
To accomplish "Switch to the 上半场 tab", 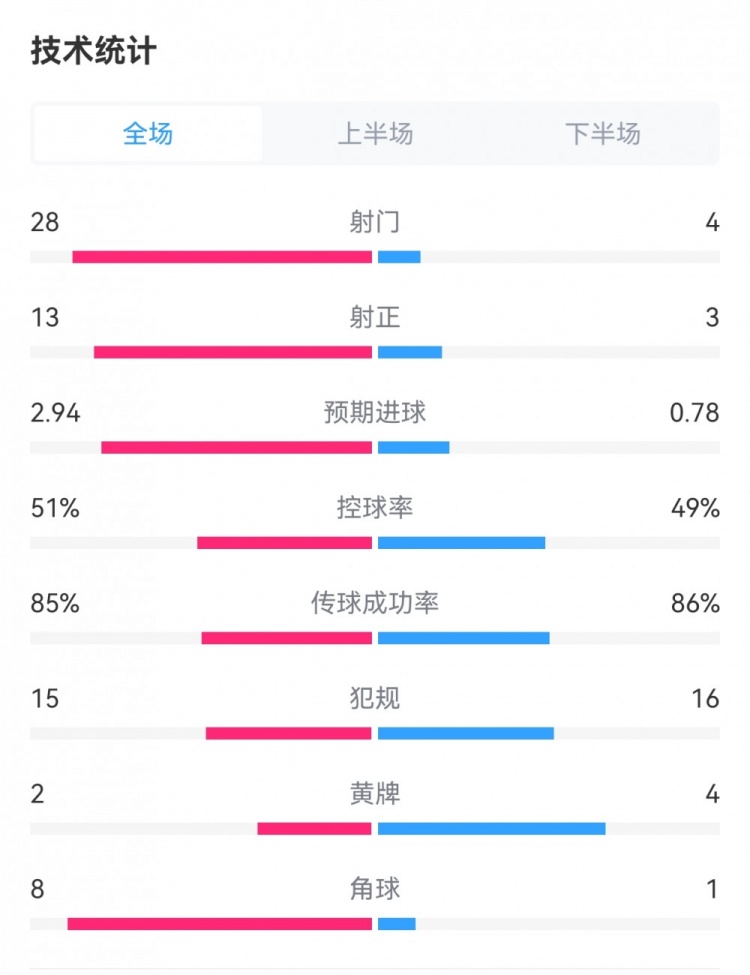I will [375, 133].
